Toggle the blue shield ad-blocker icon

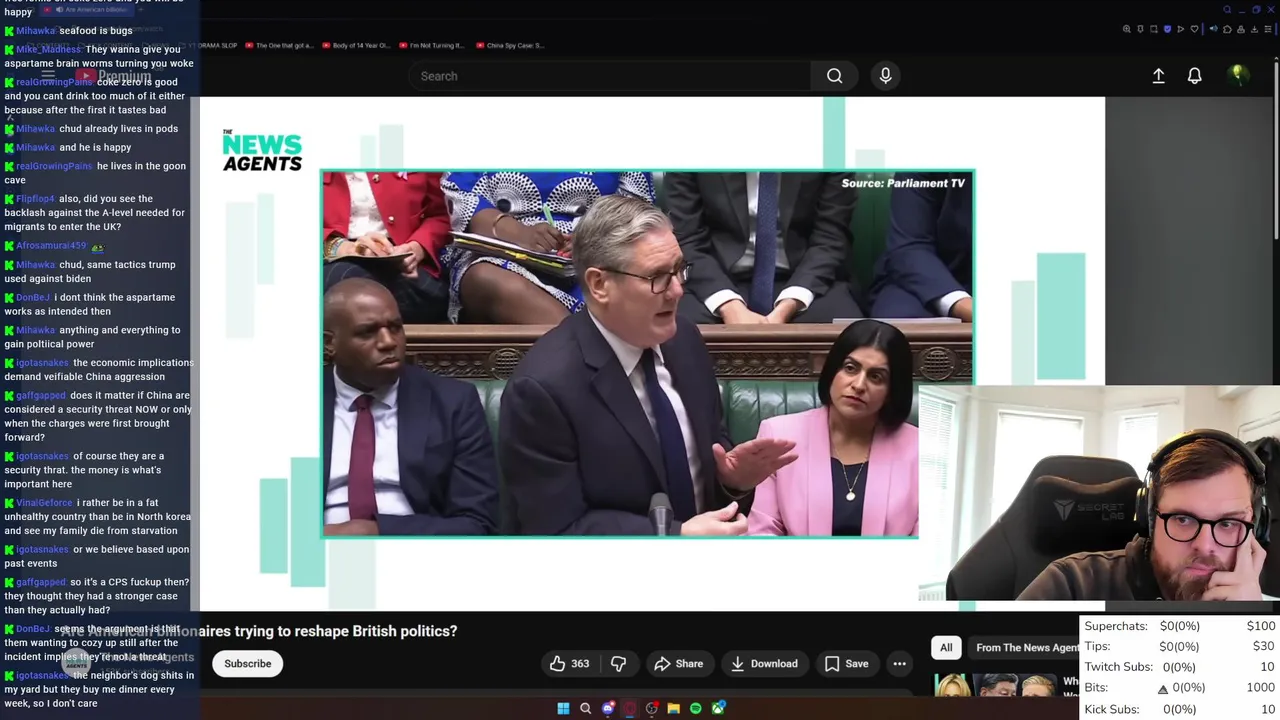[x=1167, y=29]
